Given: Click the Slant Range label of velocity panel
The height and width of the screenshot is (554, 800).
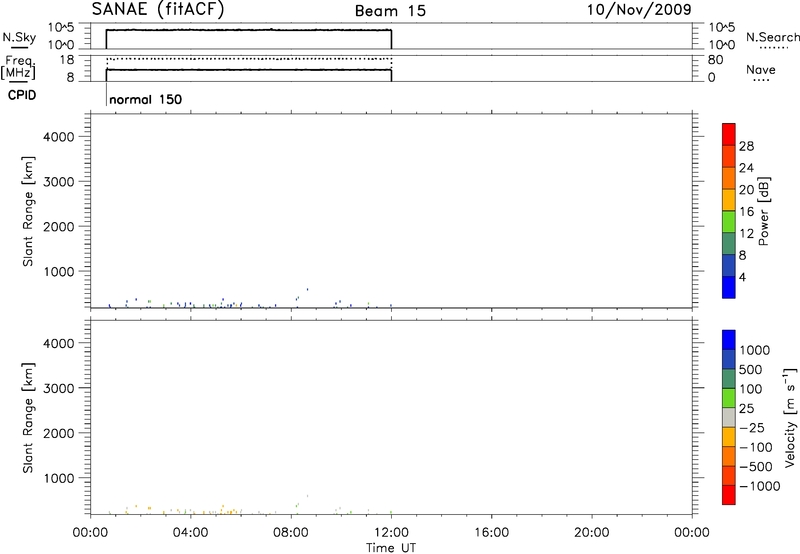Looking at the screenshot, I should [28, 418].
